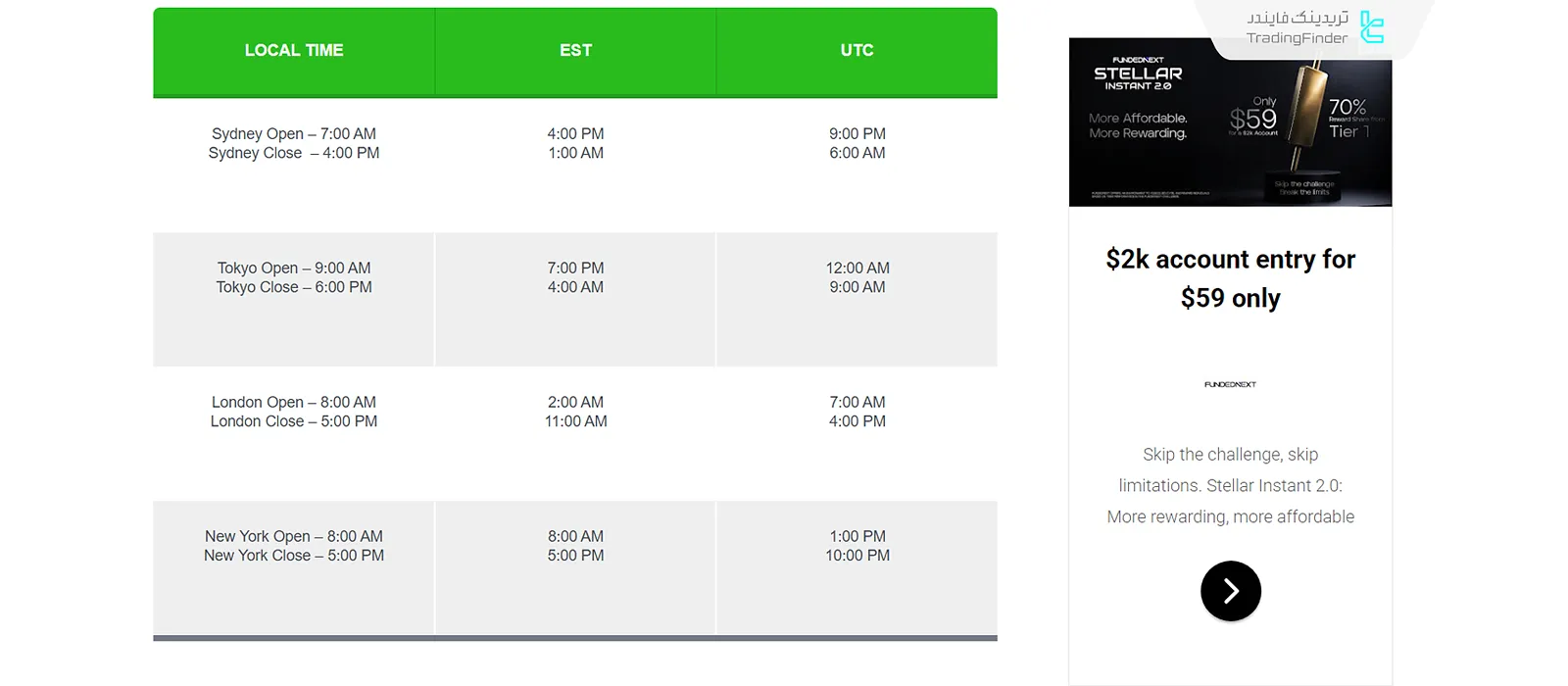
Task: Click the TradingFinder logo icon
Action: coord(1372,27)
